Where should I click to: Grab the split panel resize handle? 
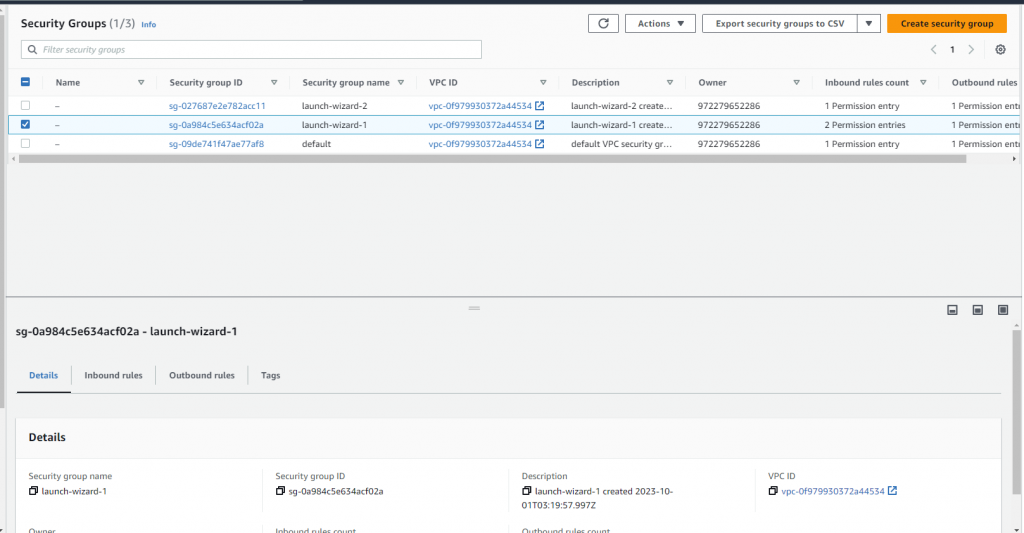[x=474, y=308]
